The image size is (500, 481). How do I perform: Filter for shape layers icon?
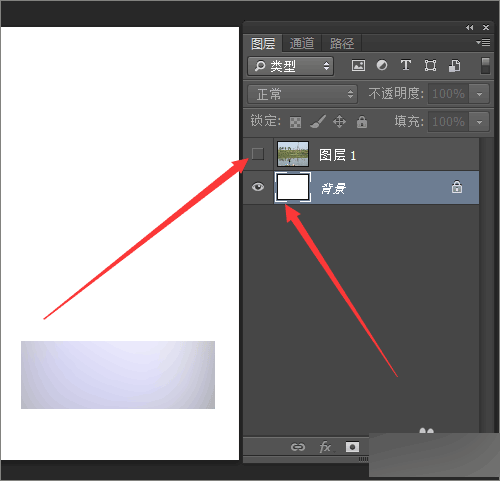(x=430, y=65)
